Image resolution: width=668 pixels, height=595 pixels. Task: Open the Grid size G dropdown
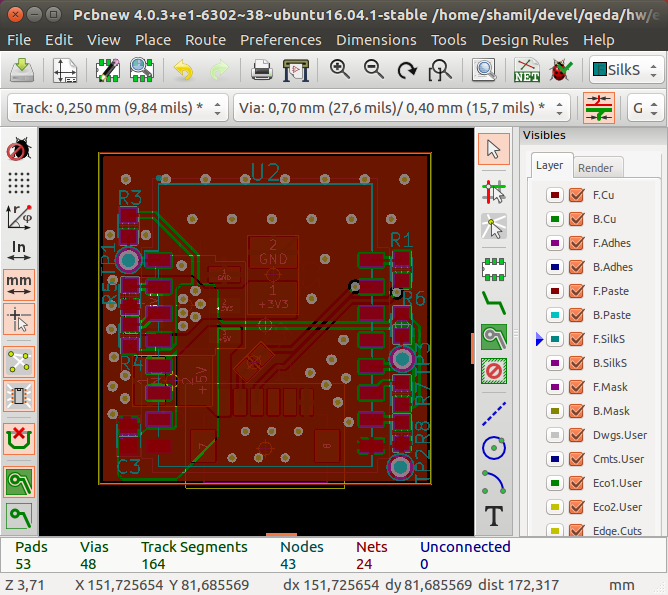click(645, 108)
